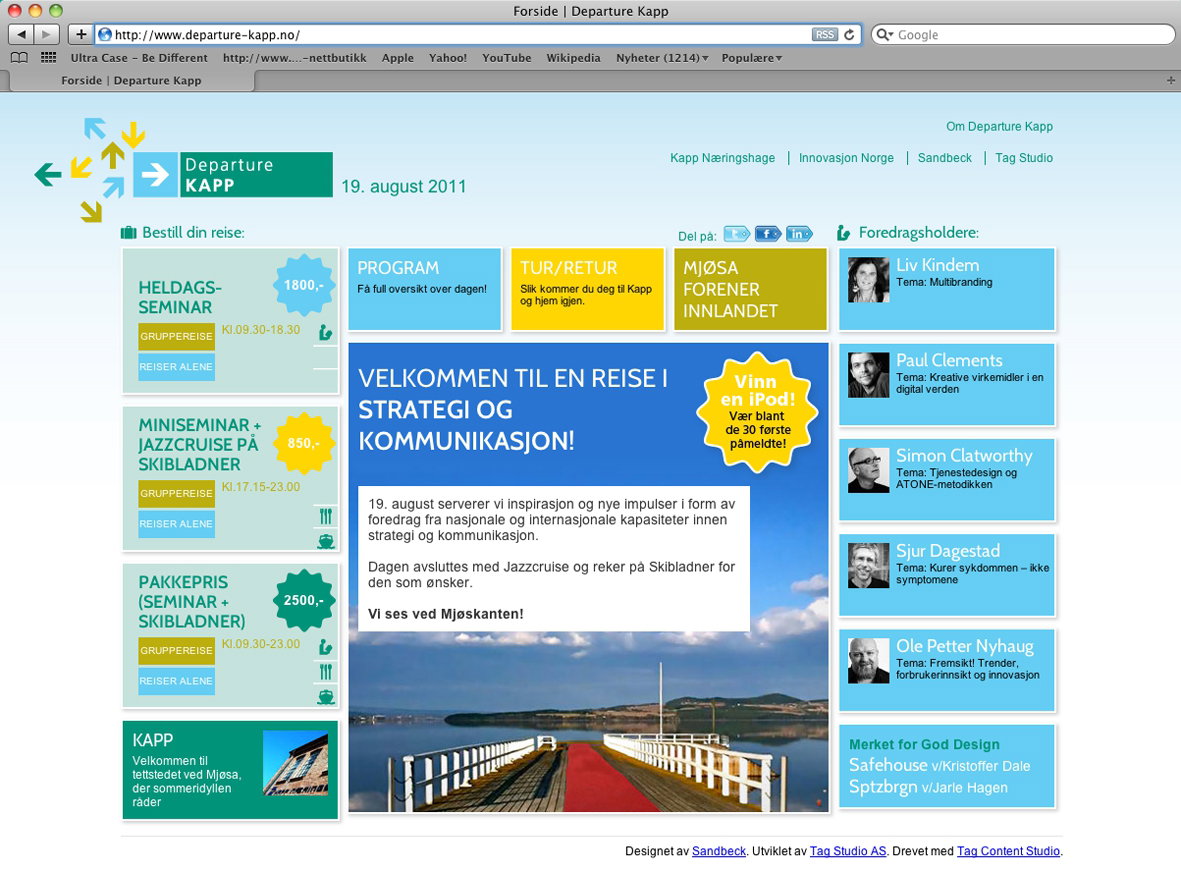Go back with the browser back arrow
Viewport: 1181px width, 871px height.
pos(21,35)
